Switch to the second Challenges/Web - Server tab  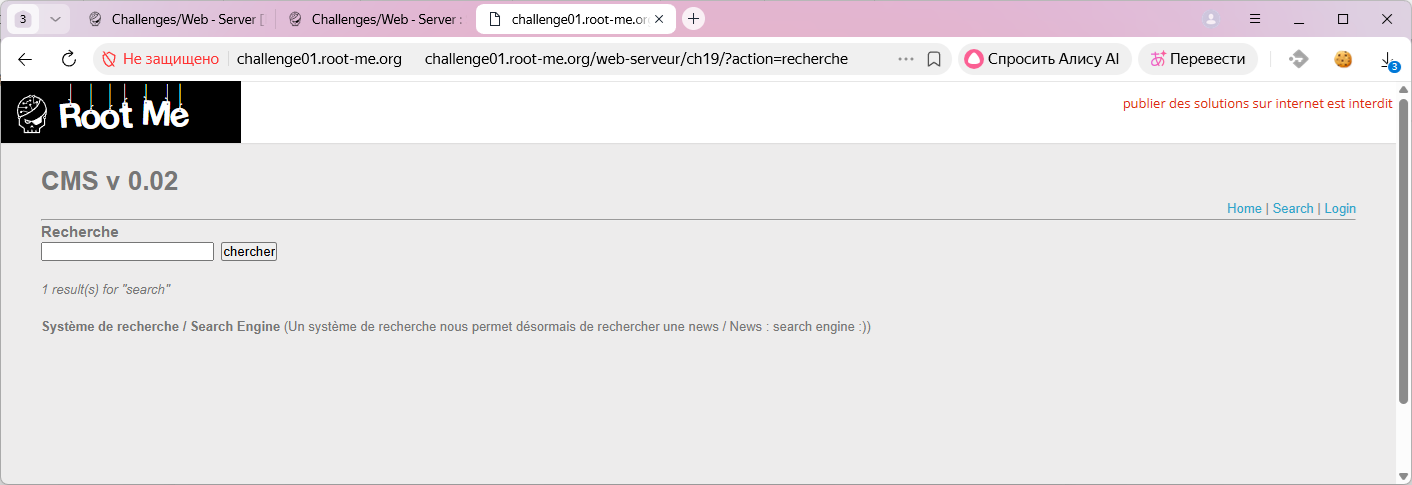pos(375,19)
